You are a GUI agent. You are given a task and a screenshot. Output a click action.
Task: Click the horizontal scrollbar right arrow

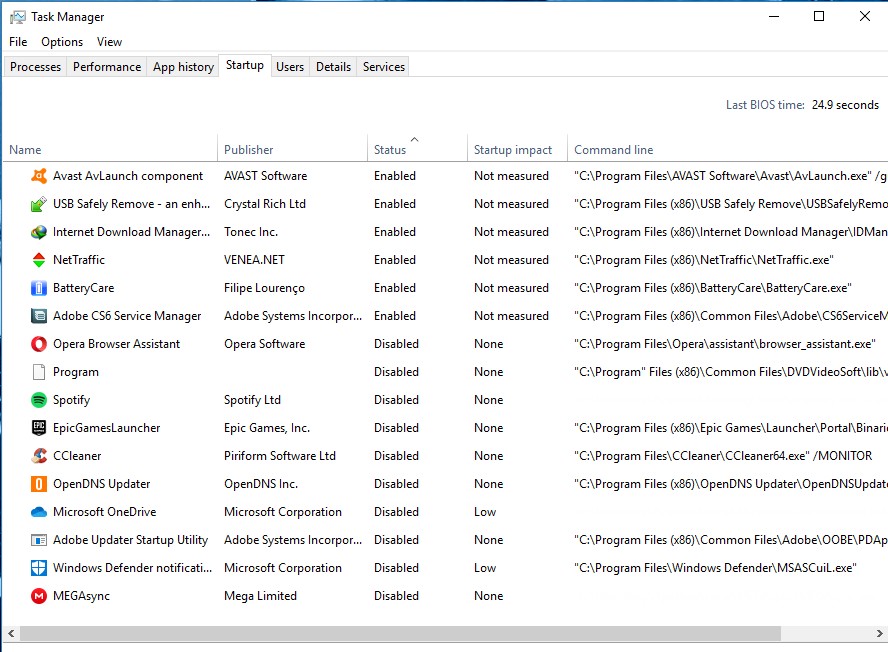click(x=880, y=633)
